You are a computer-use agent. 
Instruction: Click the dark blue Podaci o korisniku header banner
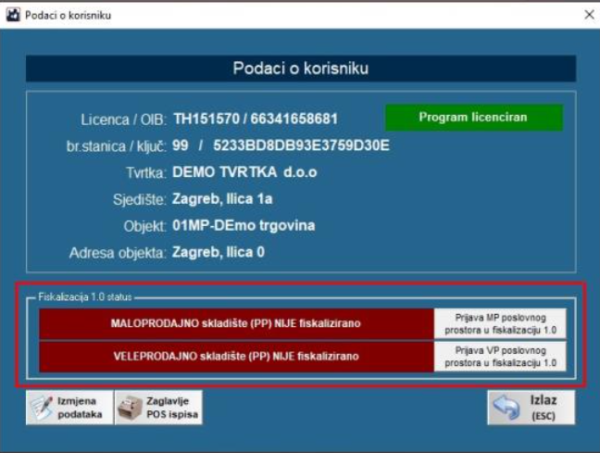point(300,68)
